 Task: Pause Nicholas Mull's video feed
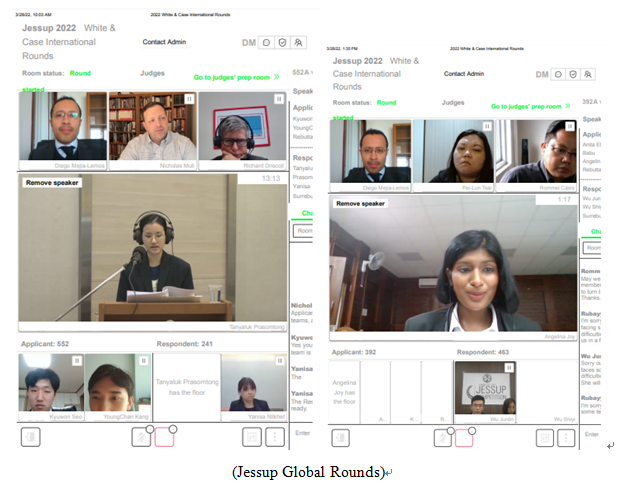pos(189,99)
